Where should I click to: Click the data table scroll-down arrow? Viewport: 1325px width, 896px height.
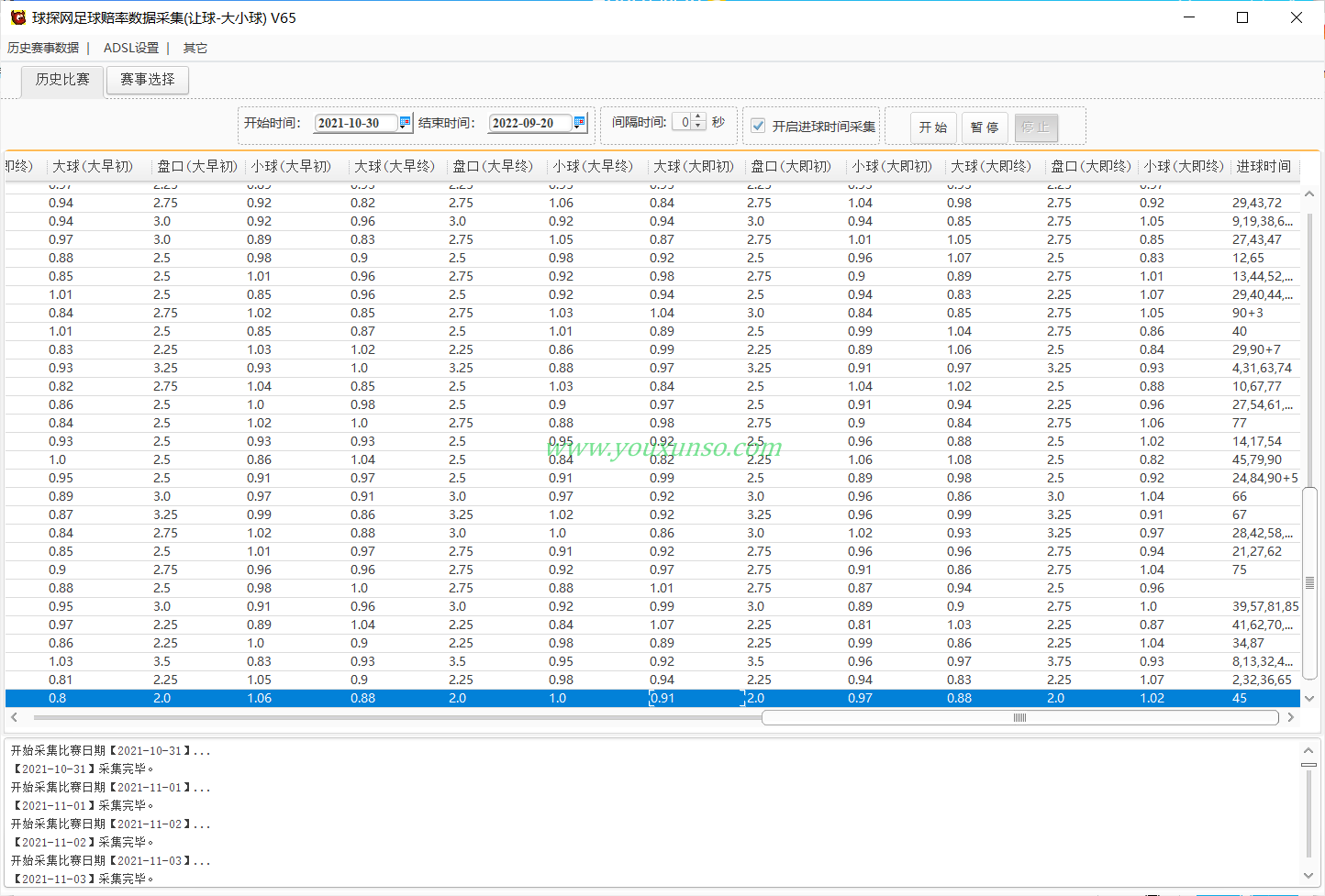coord(1309,699)
